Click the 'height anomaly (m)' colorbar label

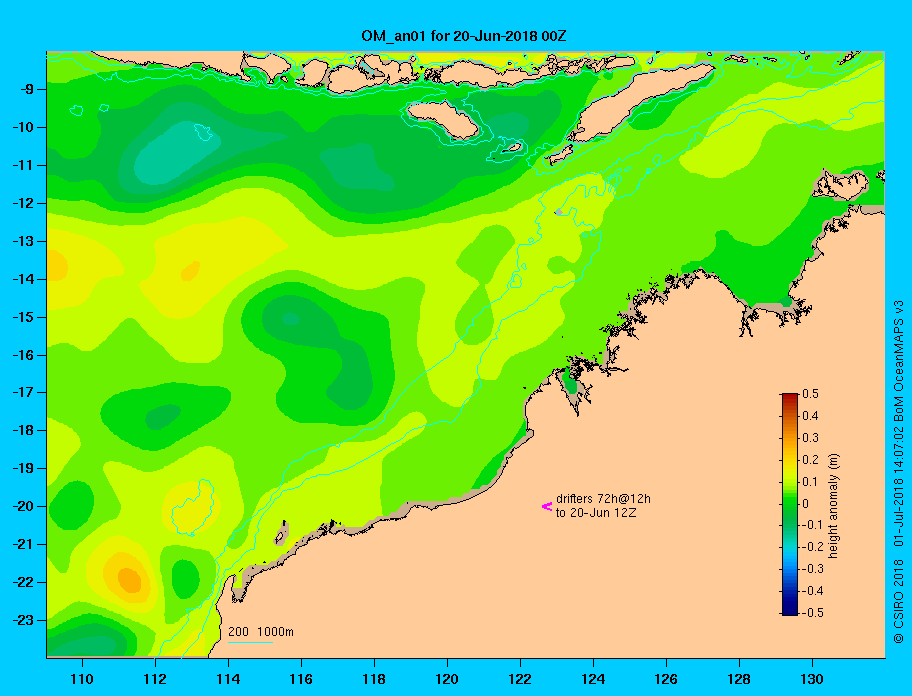click(834, 505)
